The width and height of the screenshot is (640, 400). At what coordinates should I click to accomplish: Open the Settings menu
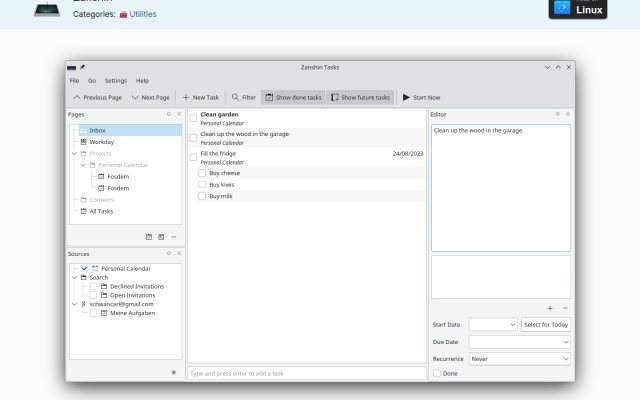click(116, 81)
